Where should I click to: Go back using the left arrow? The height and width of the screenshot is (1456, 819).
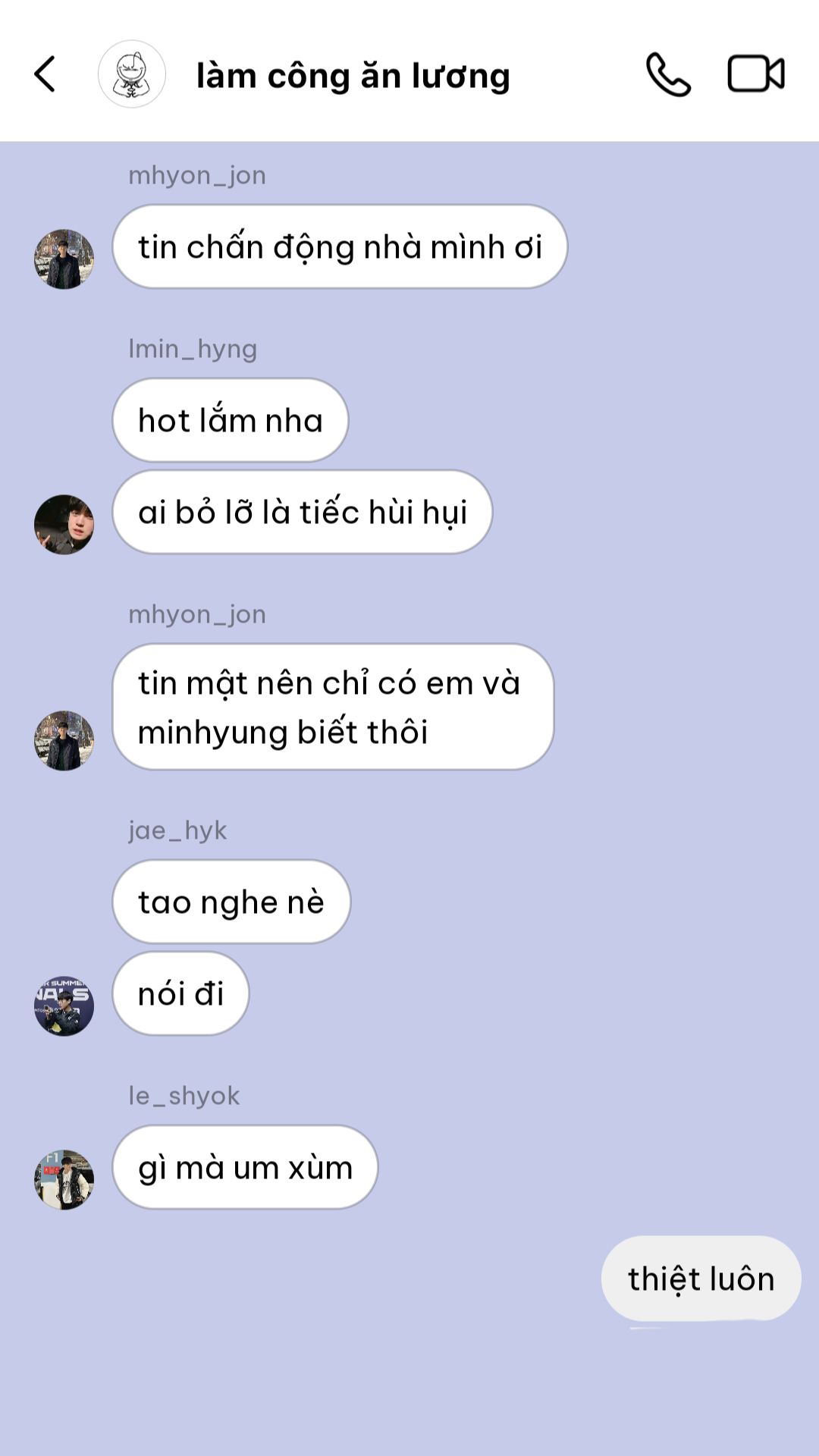pos(45,74)
